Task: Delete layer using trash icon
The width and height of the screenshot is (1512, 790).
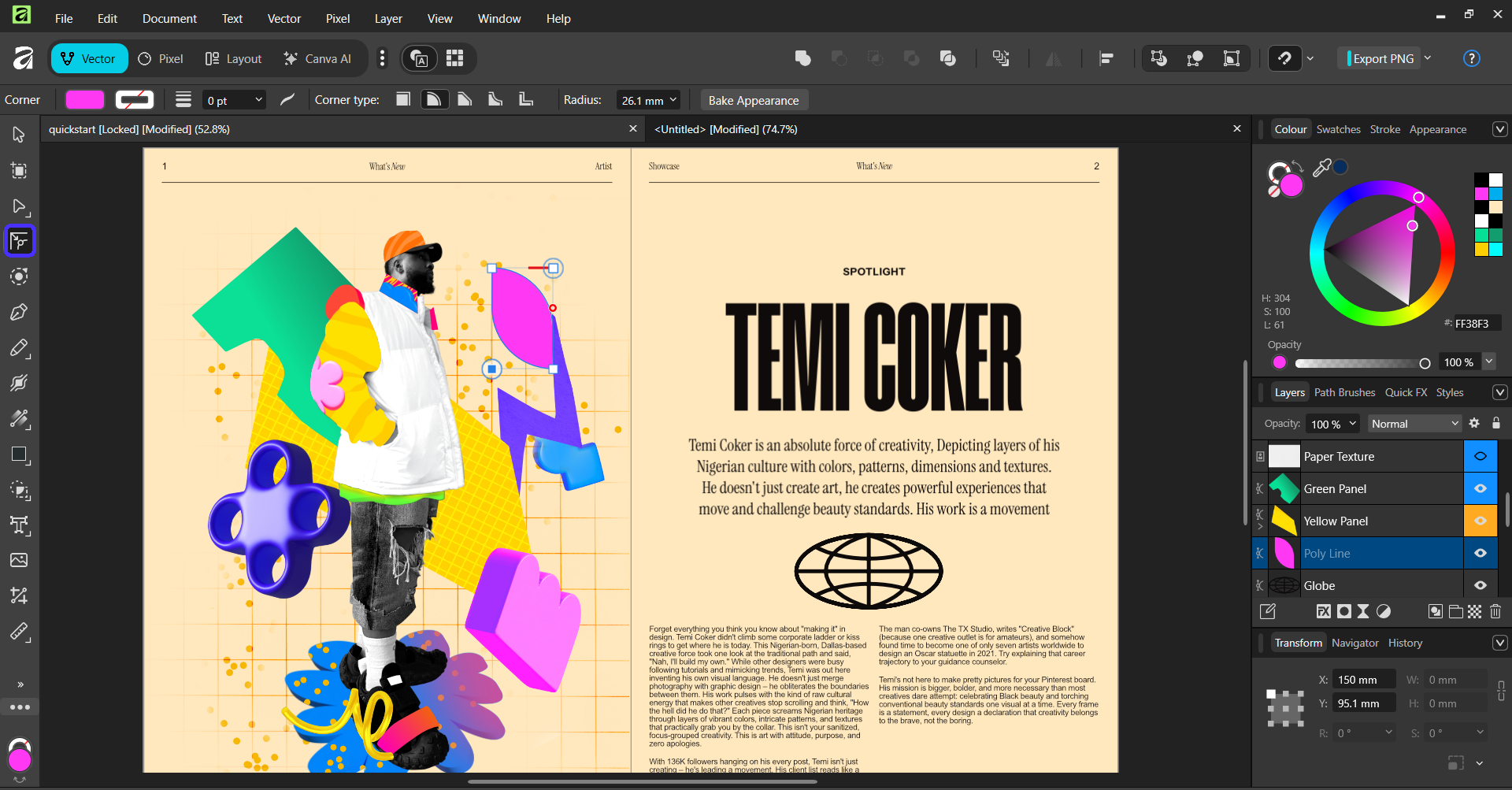Action: tap(1495, 611)
